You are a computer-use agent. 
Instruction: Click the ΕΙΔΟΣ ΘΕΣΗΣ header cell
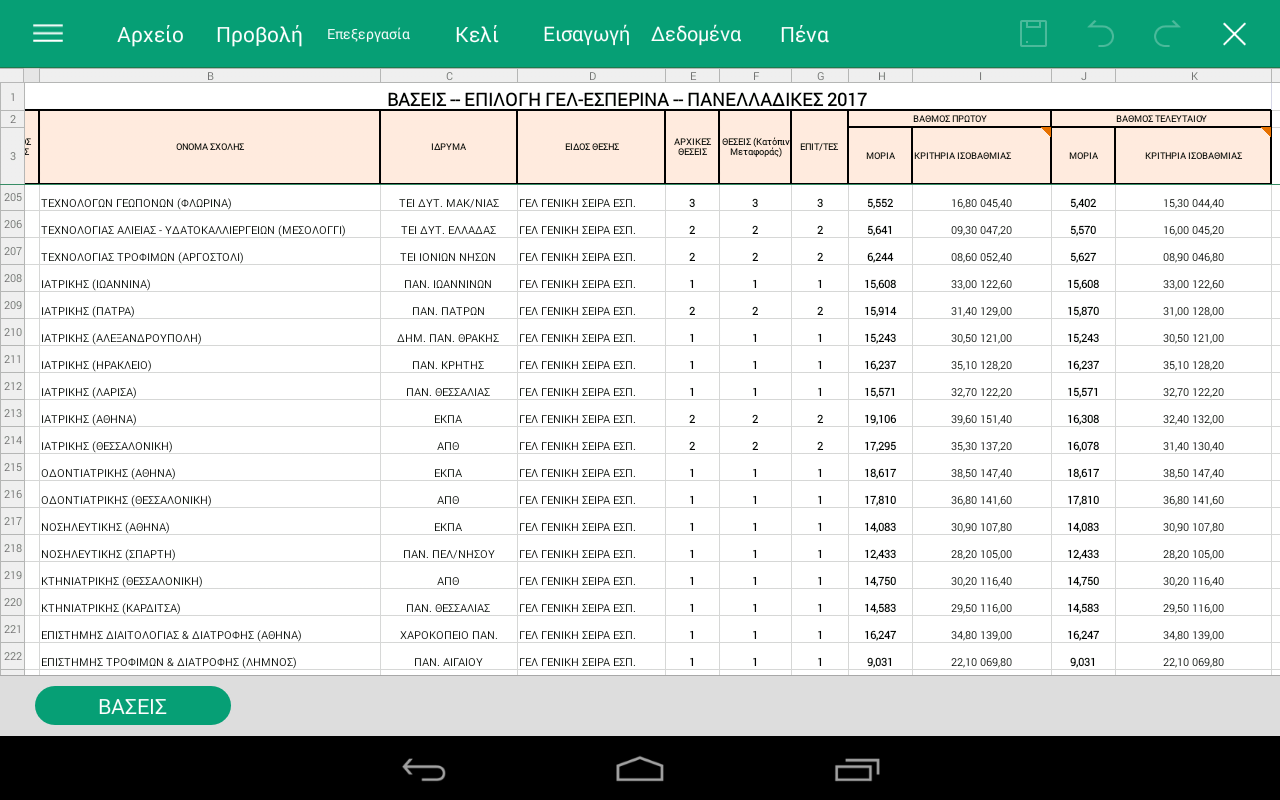591,147
